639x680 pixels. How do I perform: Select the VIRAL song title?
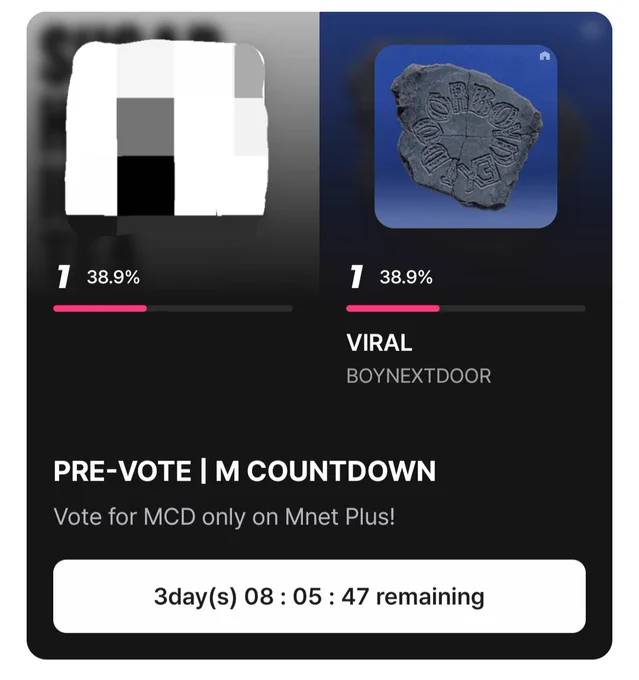[379, 343]
